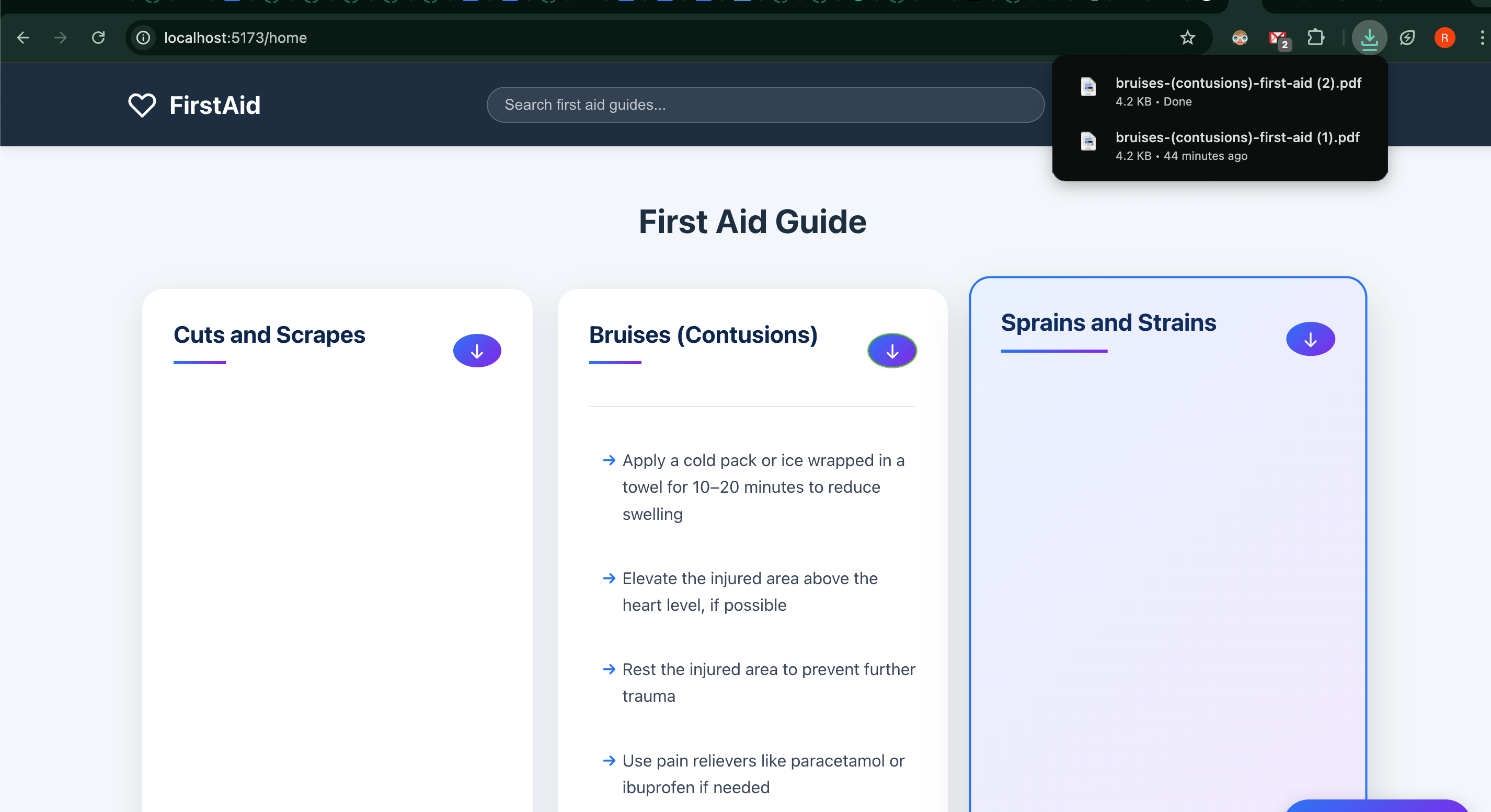Click the Search first aid guides field
Image resolution: width=1491 pixels, height=812 pixels.
(x=765, y=105)
